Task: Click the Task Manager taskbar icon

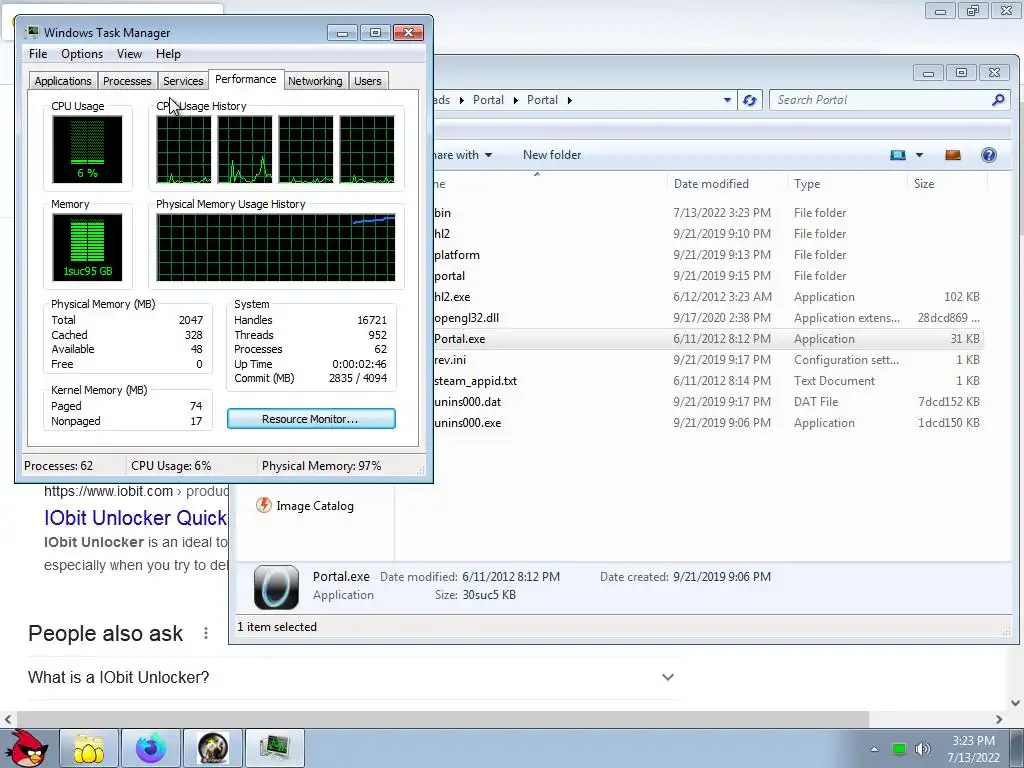Action: click(274, 748)
